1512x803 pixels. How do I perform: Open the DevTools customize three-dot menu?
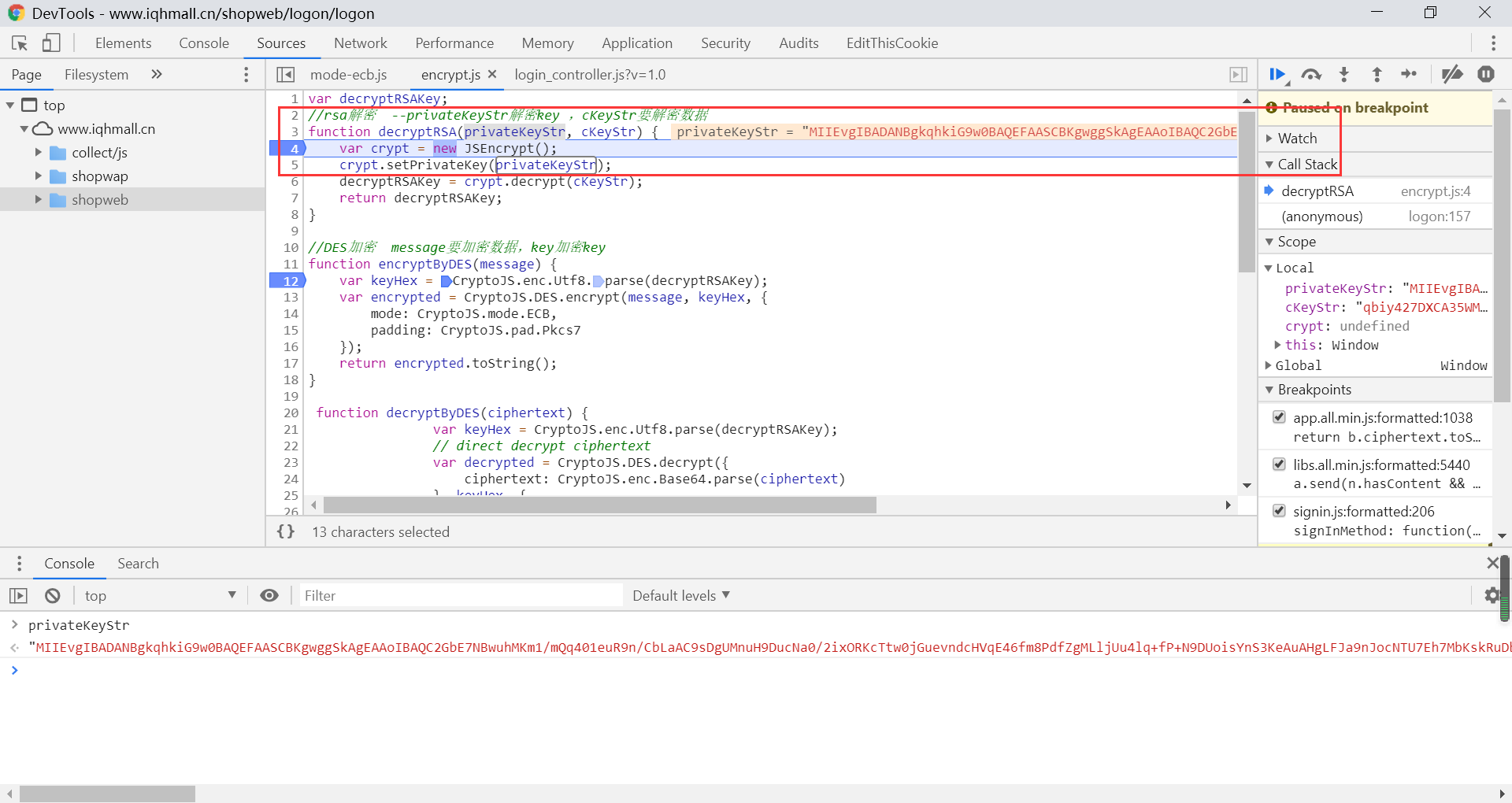[x=1493, y=43]
